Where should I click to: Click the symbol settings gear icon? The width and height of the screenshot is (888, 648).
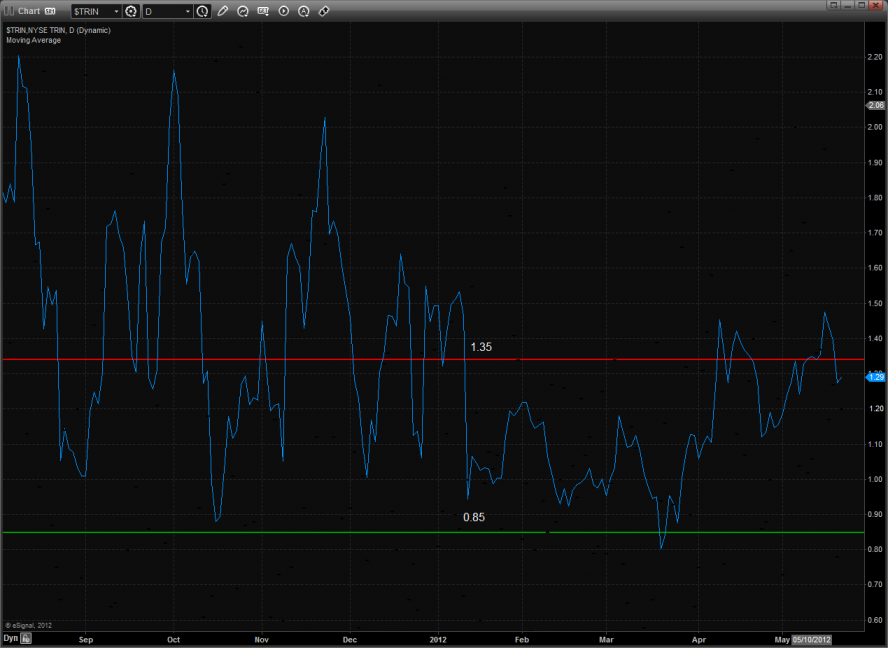pos(131,11)
